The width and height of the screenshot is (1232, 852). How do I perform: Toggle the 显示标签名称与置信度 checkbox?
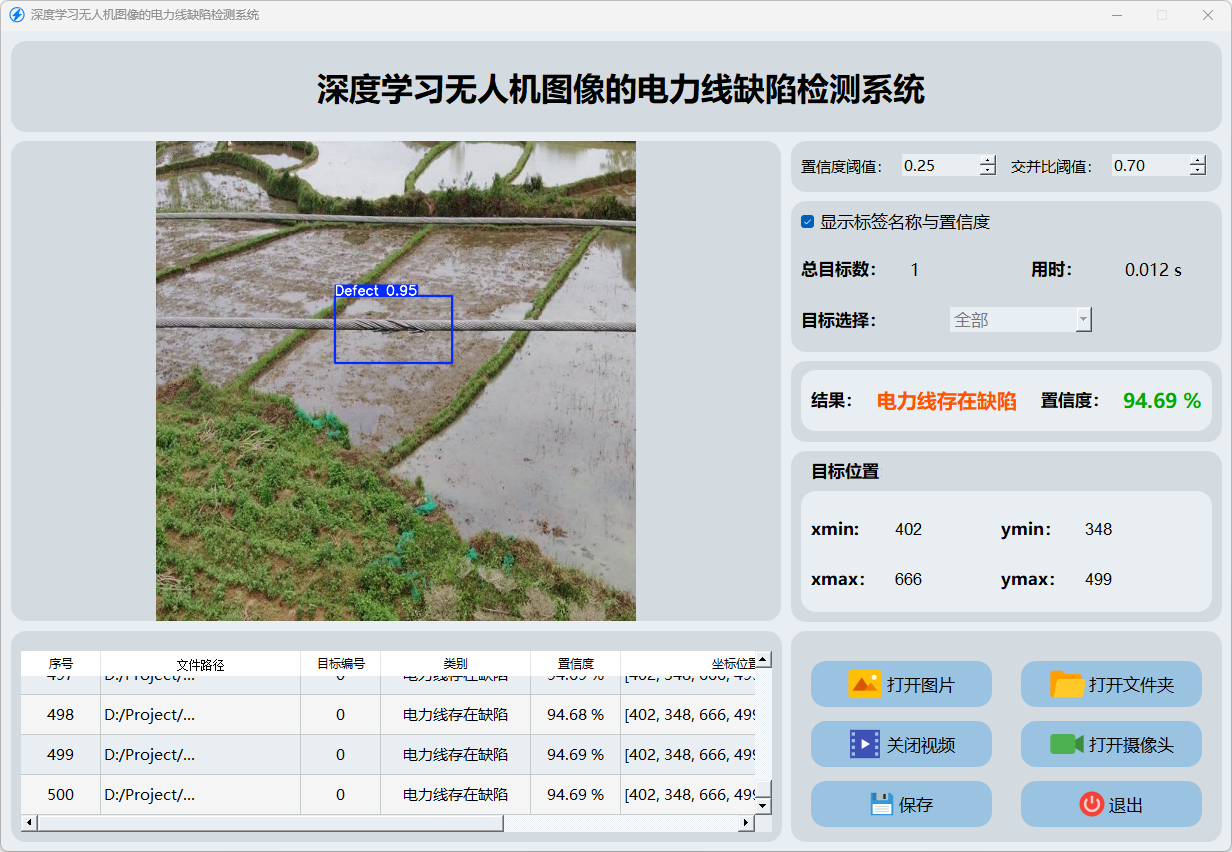pos(808,222)
